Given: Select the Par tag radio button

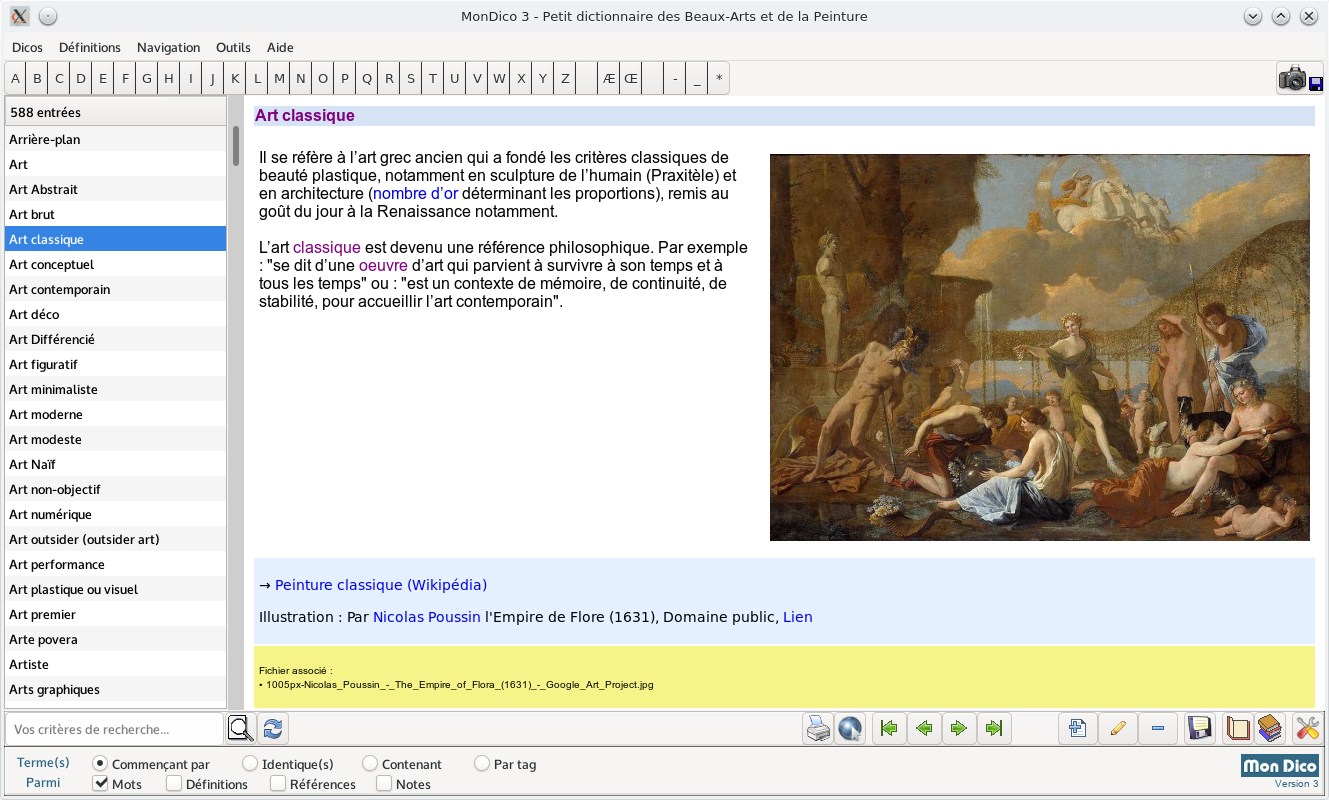Looking at the screenshot, I should [482, 764].
